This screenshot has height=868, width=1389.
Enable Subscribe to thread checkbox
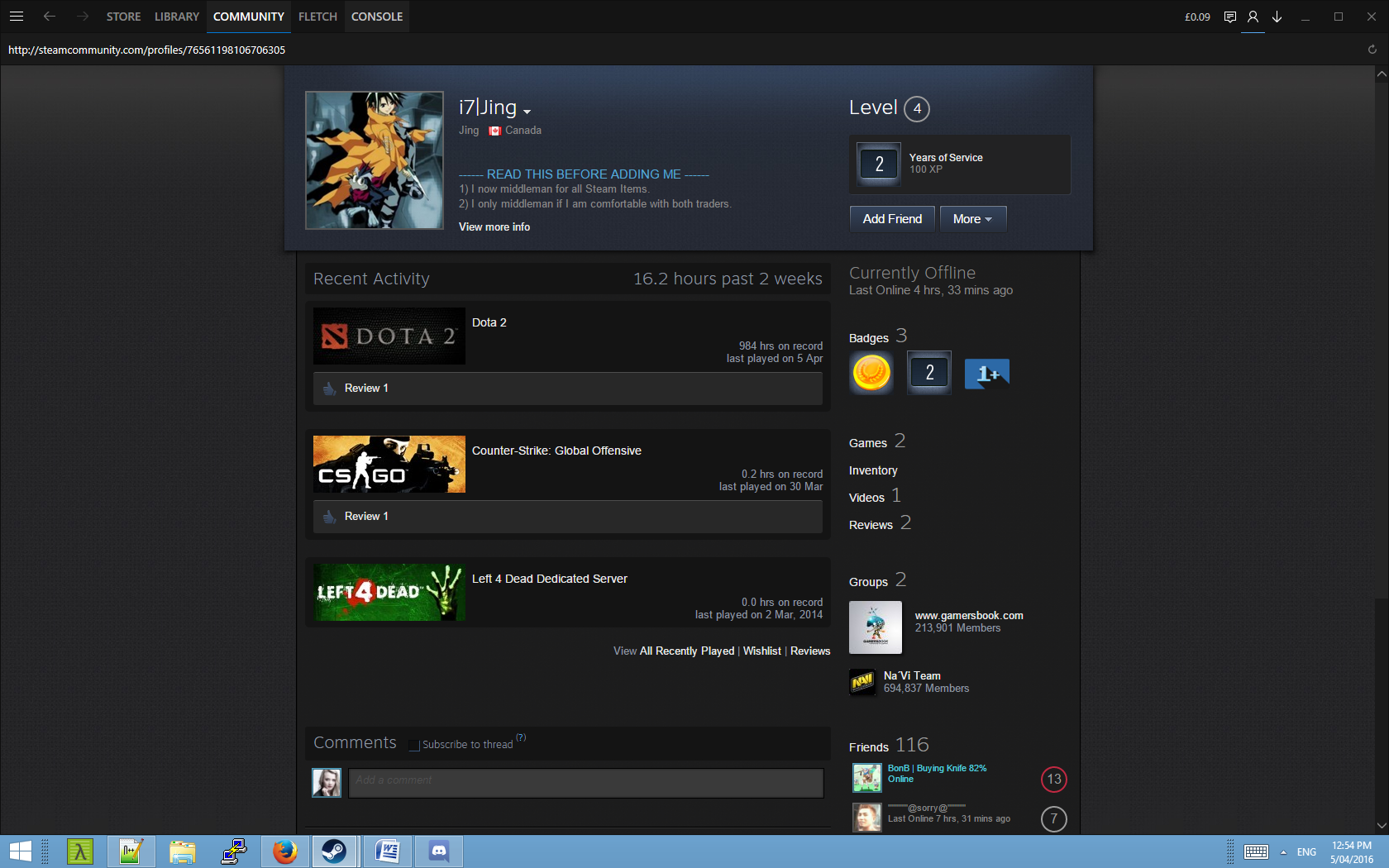click(414, 746)
